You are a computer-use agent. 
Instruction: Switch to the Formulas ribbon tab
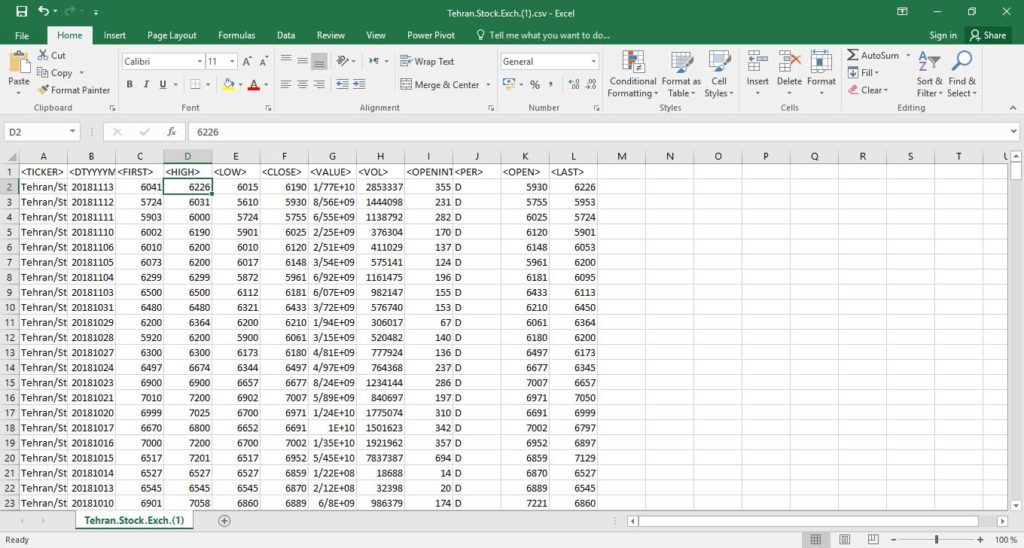[x=236, y=35]
